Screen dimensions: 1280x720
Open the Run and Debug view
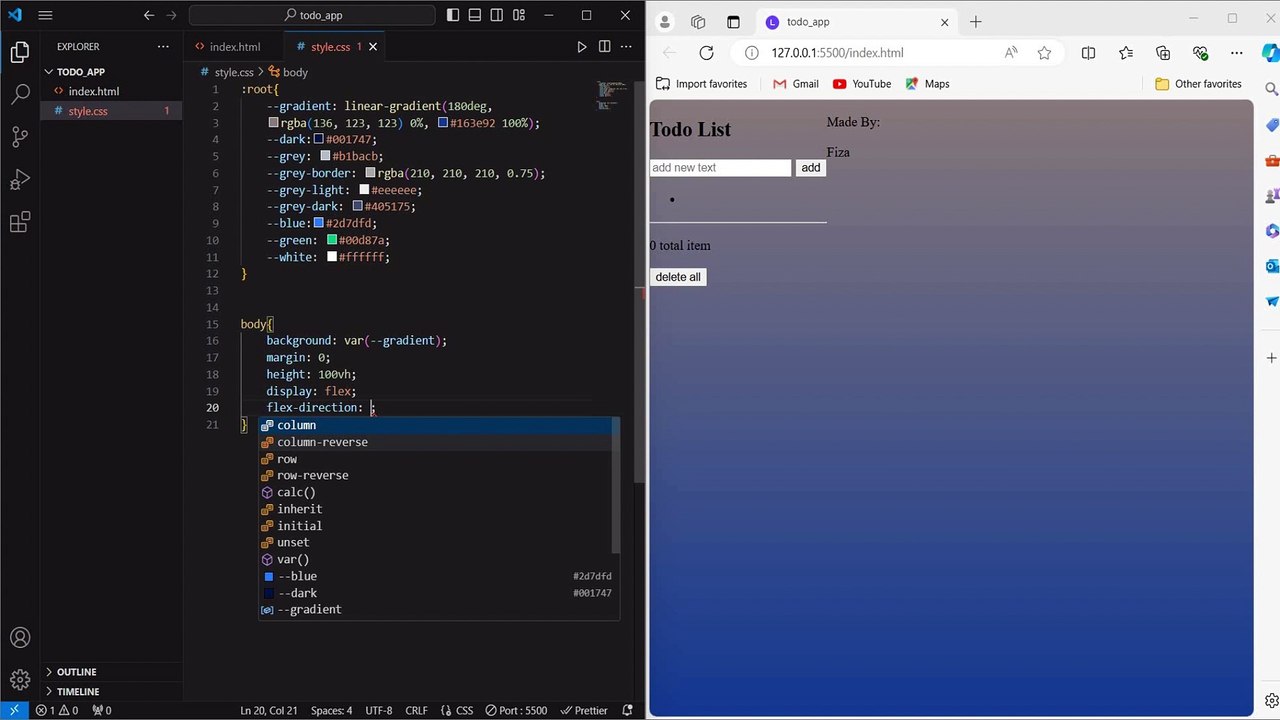point(20,180)
